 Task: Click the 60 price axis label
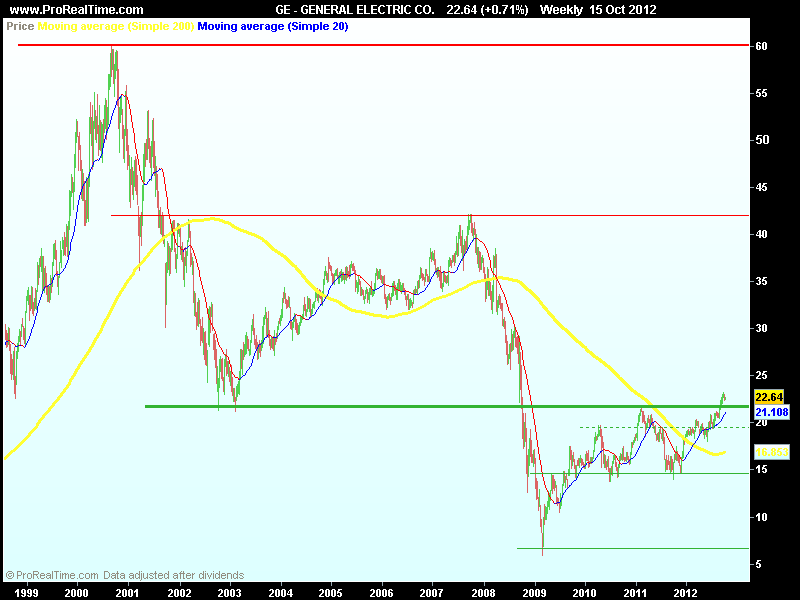[761, 46]
